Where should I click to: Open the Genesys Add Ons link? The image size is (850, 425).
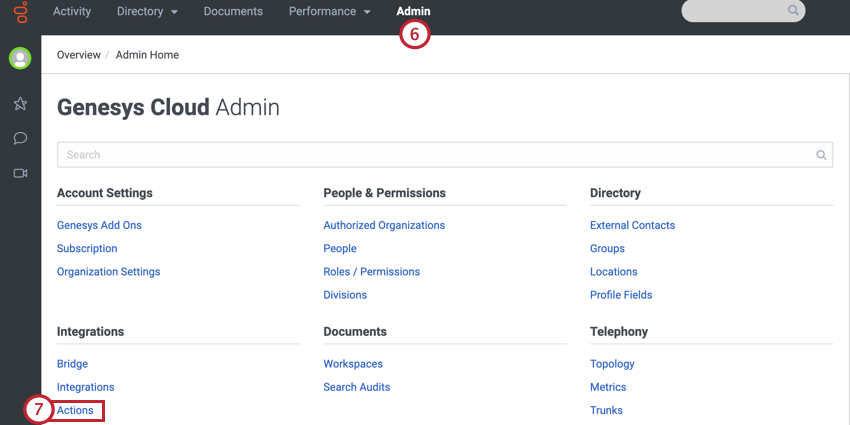click(99, 225)
